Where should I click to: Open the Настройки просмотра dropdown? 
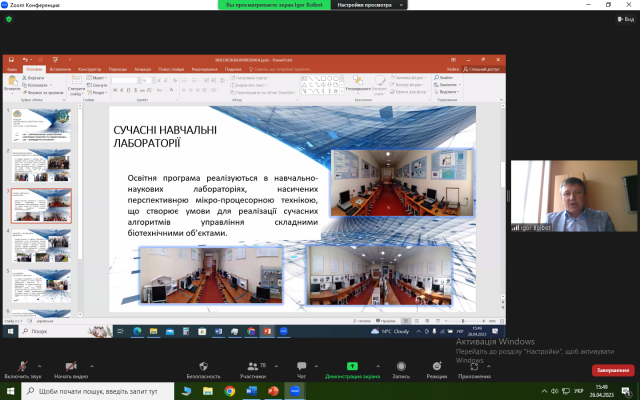369,5
